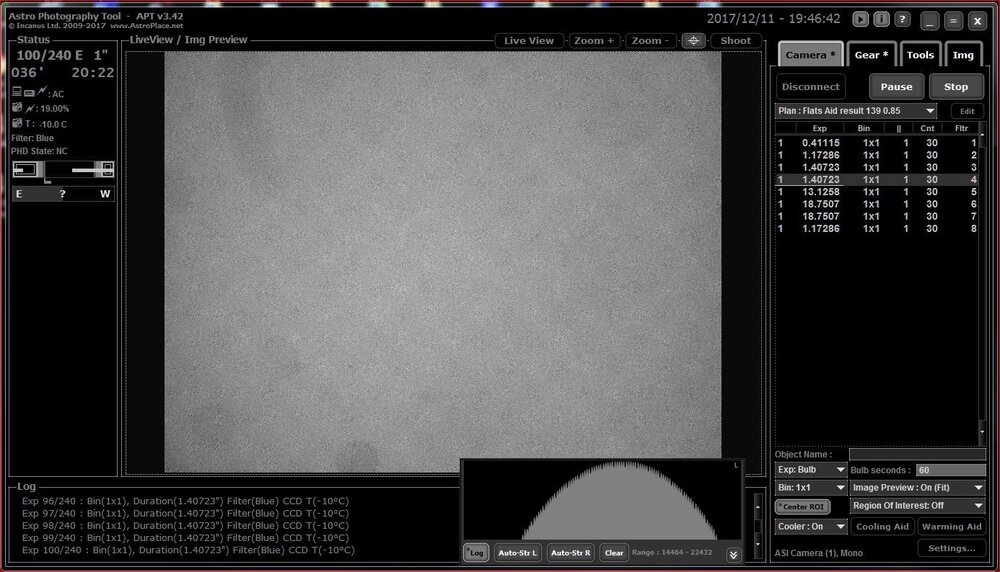
Task: Expand the Cooler On dropdown
Action: pos(810,526)
